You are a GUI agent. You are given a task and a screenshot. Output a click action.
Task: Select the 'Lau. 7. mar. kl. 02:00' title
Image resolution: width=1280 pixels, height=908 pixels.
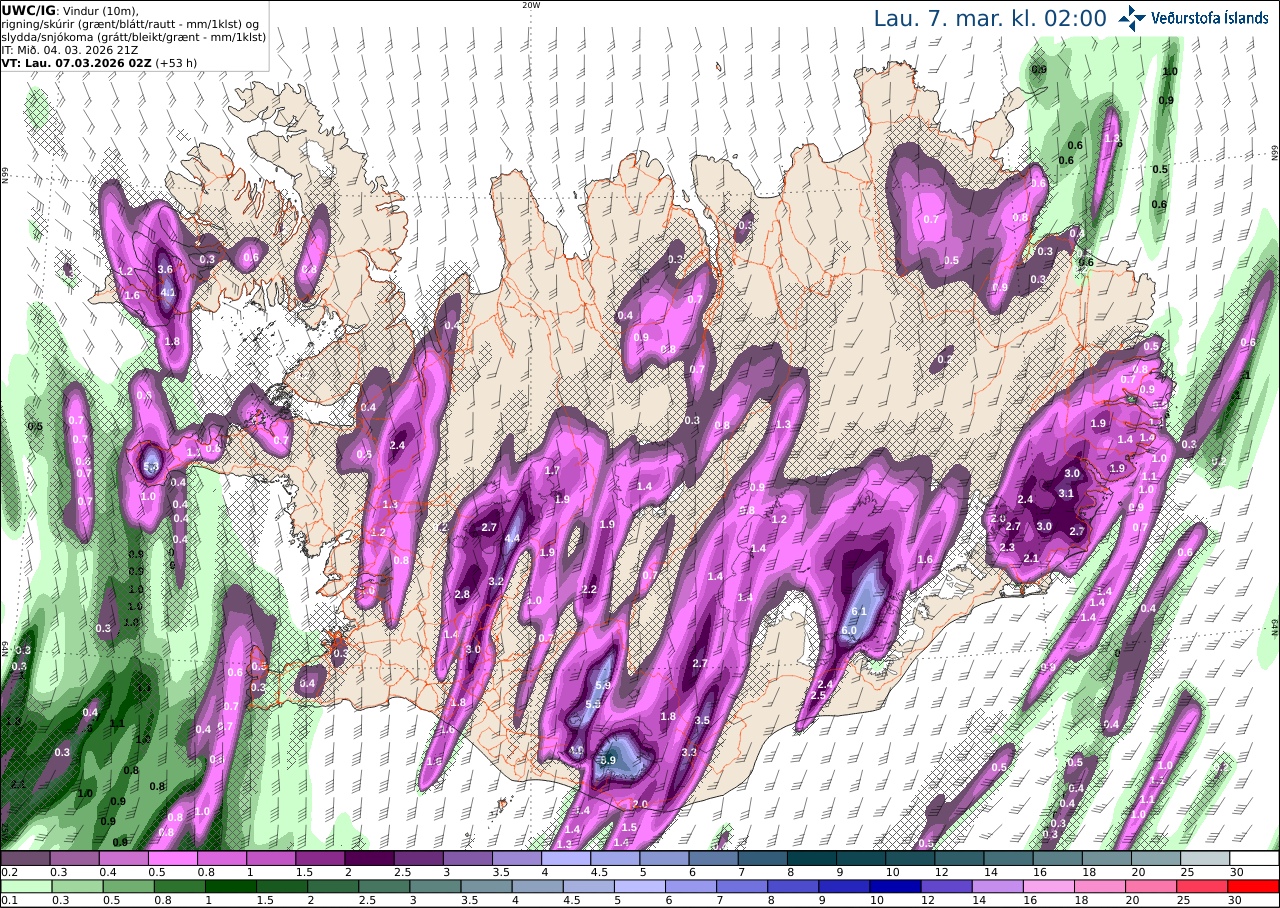coord(990,18)
